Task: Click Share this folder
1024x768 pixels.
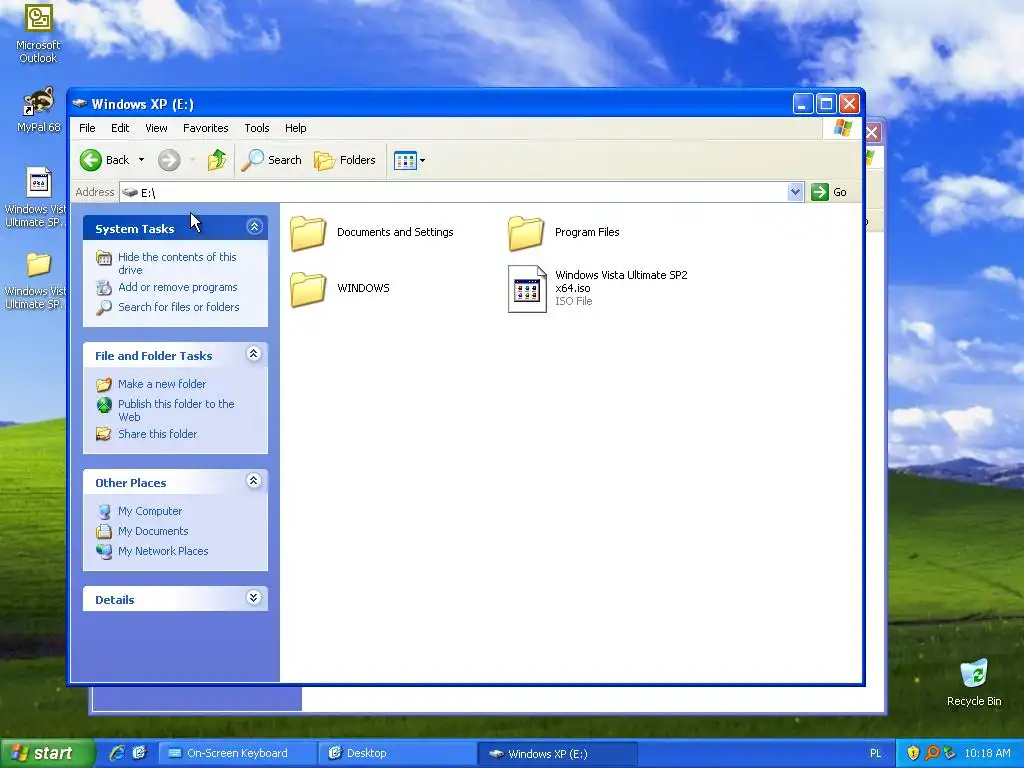Action: (157, 434)
